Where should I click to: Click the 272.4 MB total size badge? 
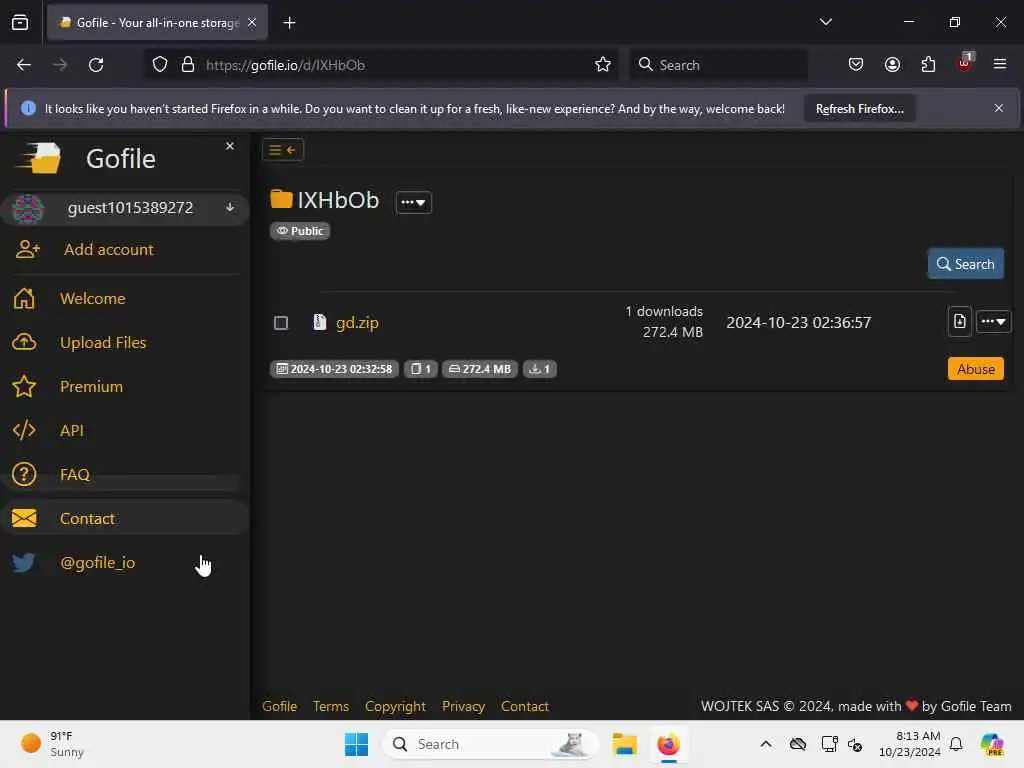click(480, 369)
